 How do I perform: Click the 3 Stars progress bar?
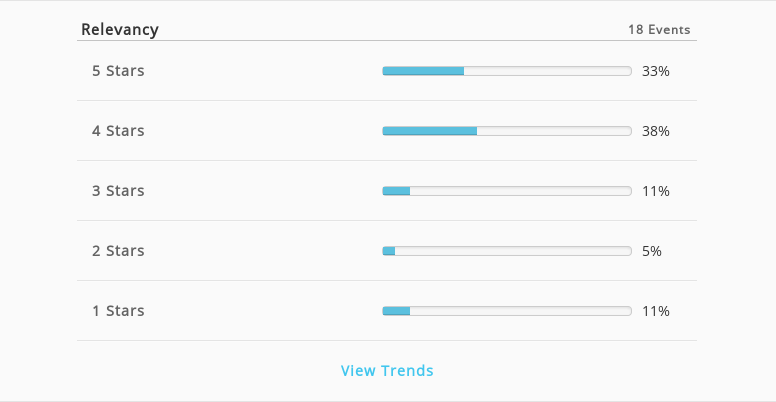point(507,191)
